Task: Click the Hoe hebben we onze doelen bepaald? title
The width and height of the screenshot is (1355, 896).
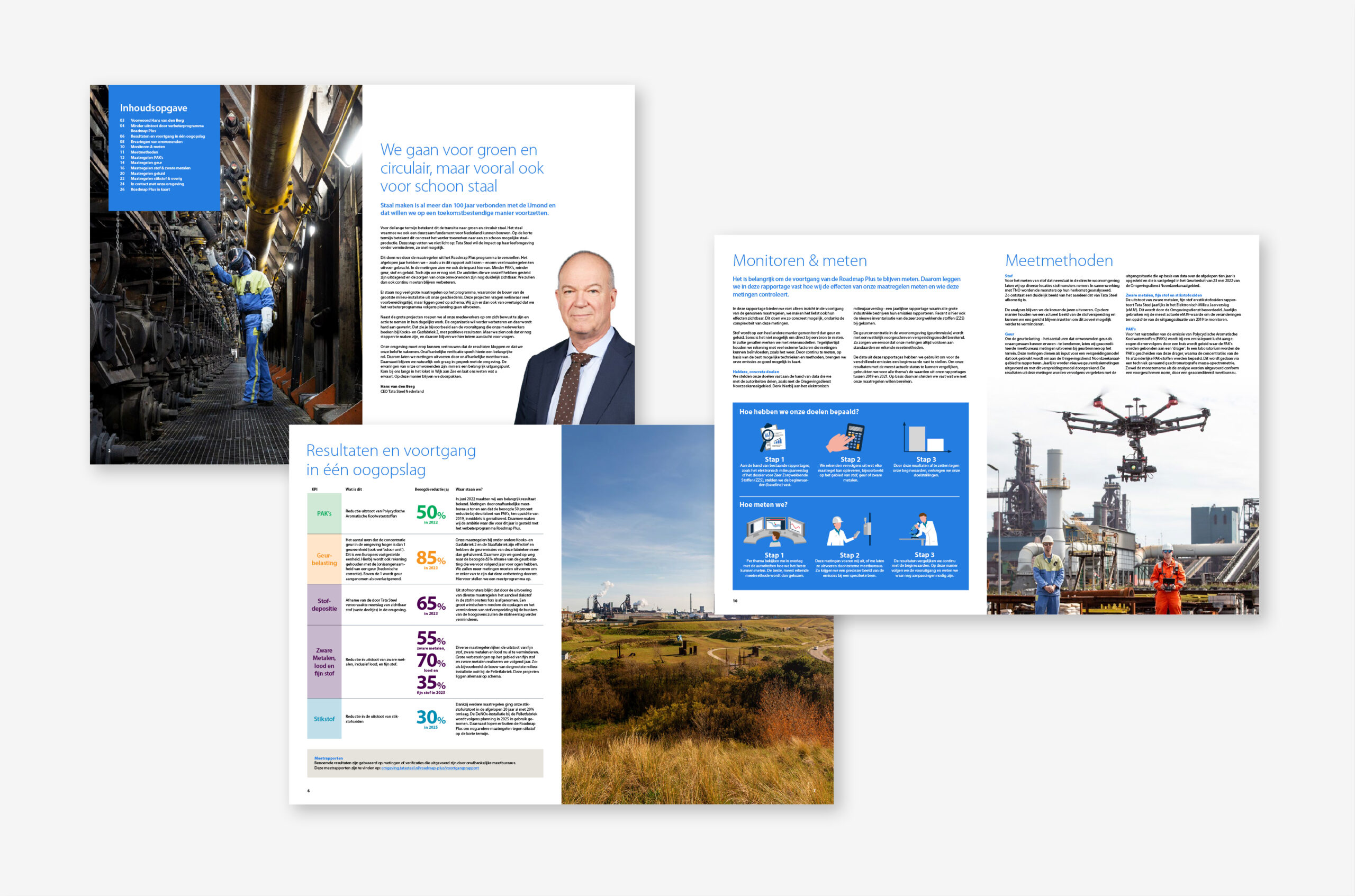Action: (x=799, y=411)
